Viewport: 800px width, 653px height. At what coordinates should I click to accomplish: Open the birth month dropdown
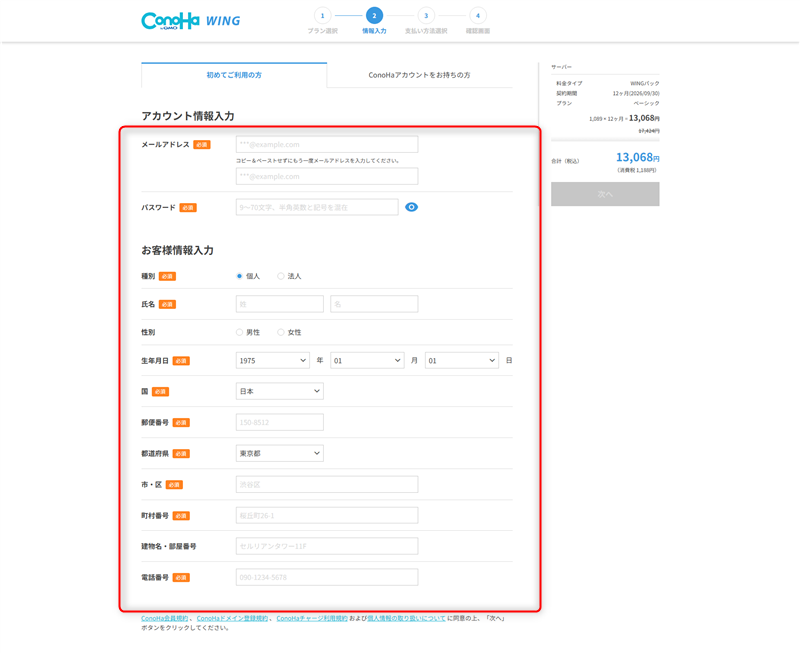coord(367,360)
